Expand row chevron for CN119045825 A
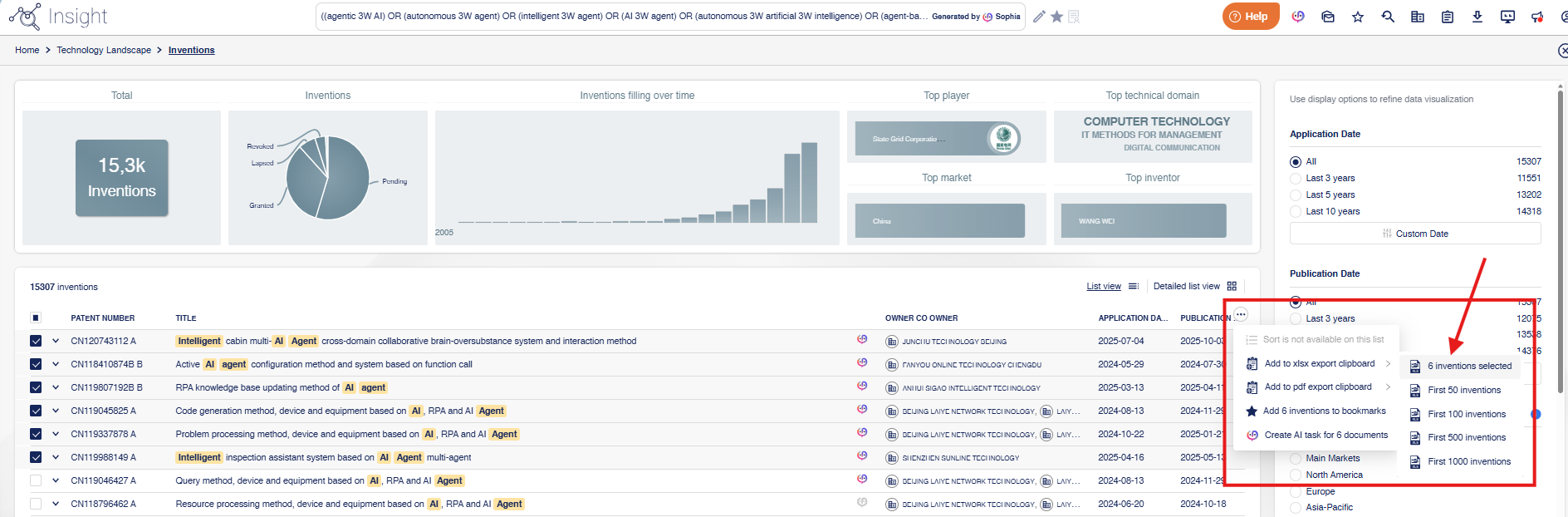The image size is (1568, 517). (x=56, y=411)
